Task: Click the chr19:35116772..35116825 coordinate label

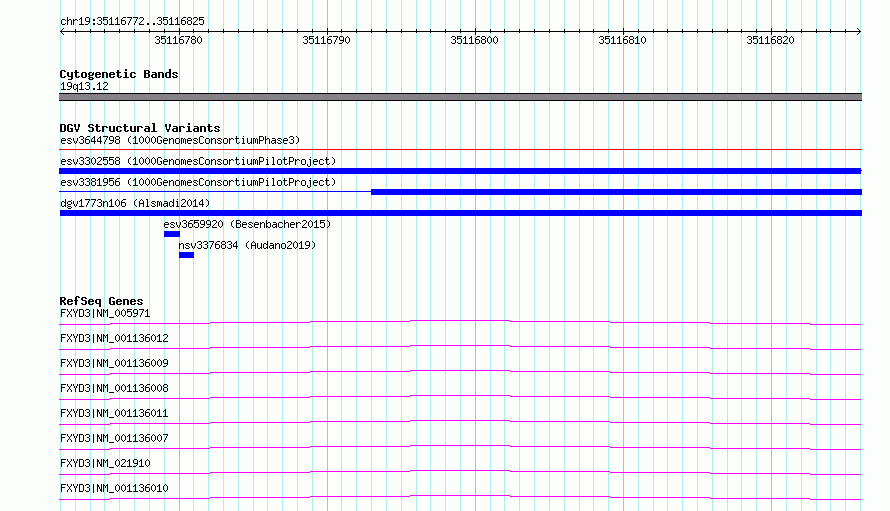Action: (132, 22)
